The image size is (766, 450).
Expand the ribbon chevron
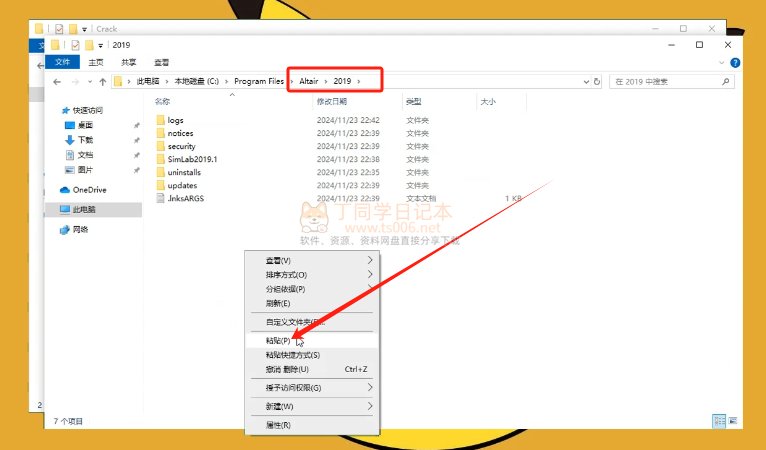click(722, 63)
